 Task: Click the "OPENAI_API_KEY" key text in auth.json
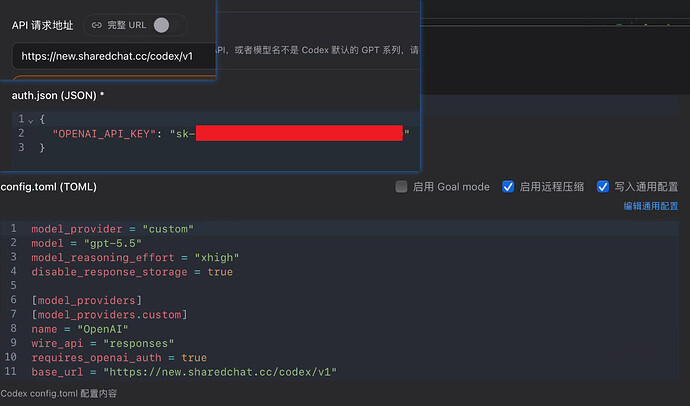104,134
